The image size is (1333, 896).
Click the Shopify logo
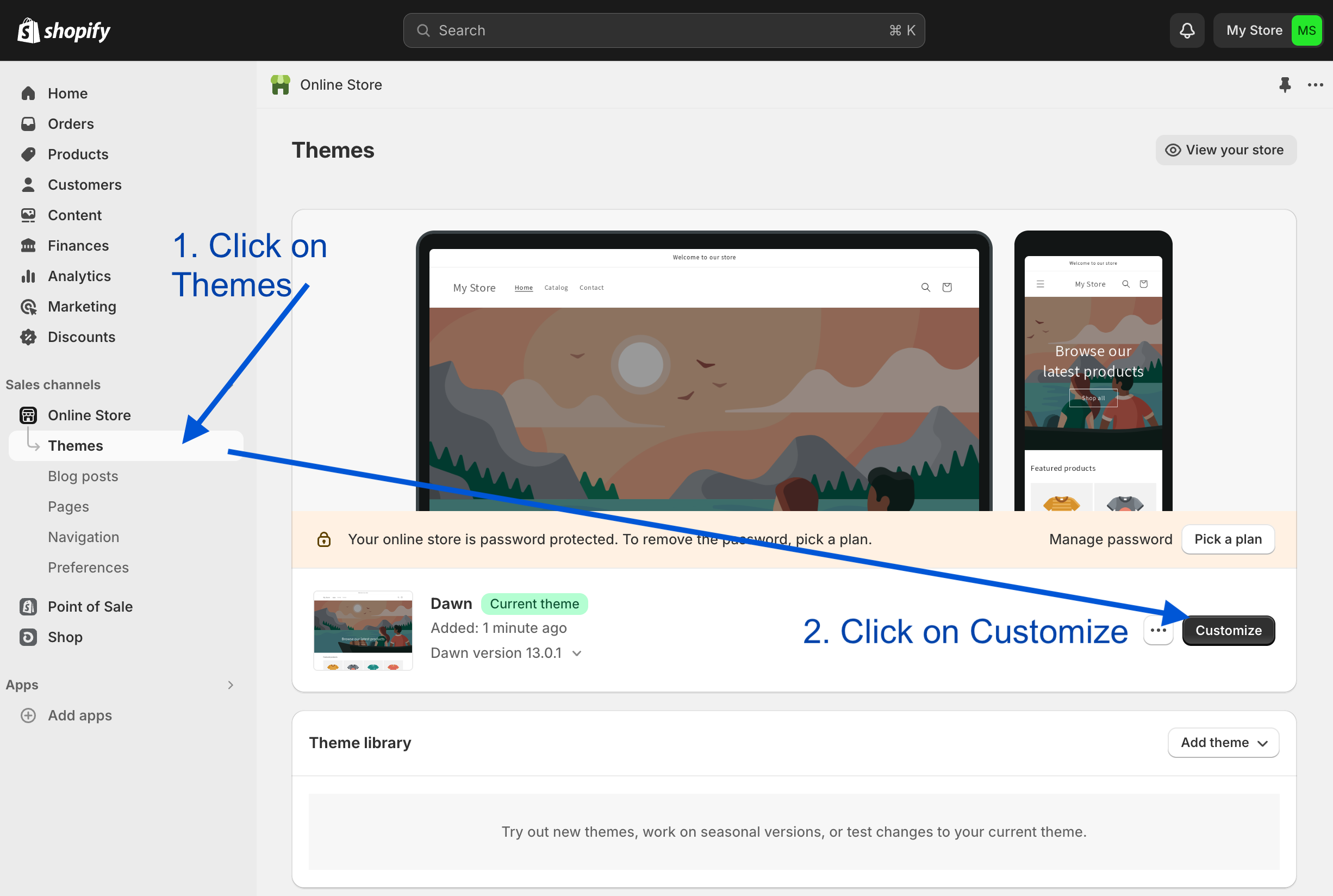[64, 30]
